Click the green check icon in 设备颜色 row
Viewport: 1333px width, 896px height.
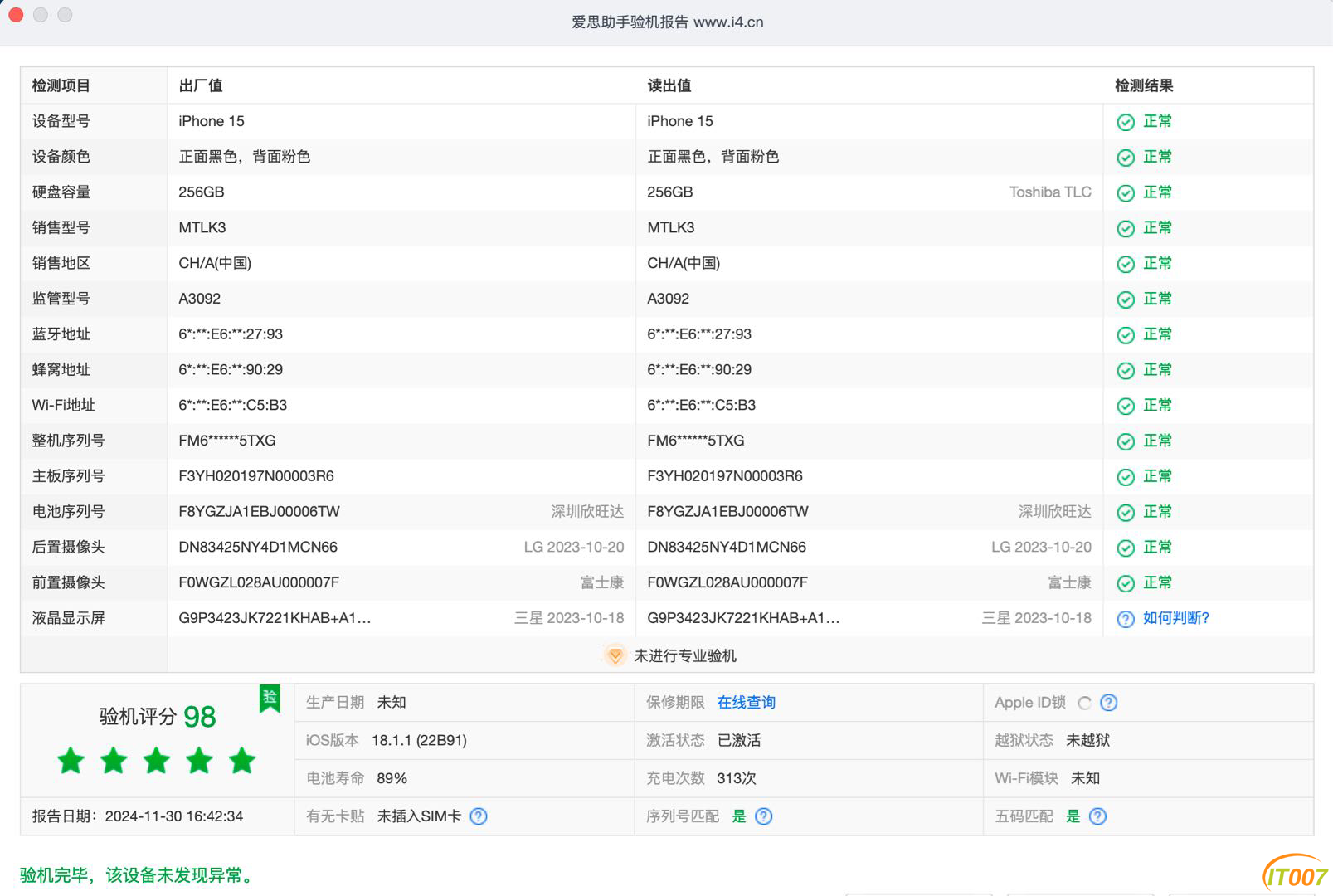click(x=1126, y=158)
